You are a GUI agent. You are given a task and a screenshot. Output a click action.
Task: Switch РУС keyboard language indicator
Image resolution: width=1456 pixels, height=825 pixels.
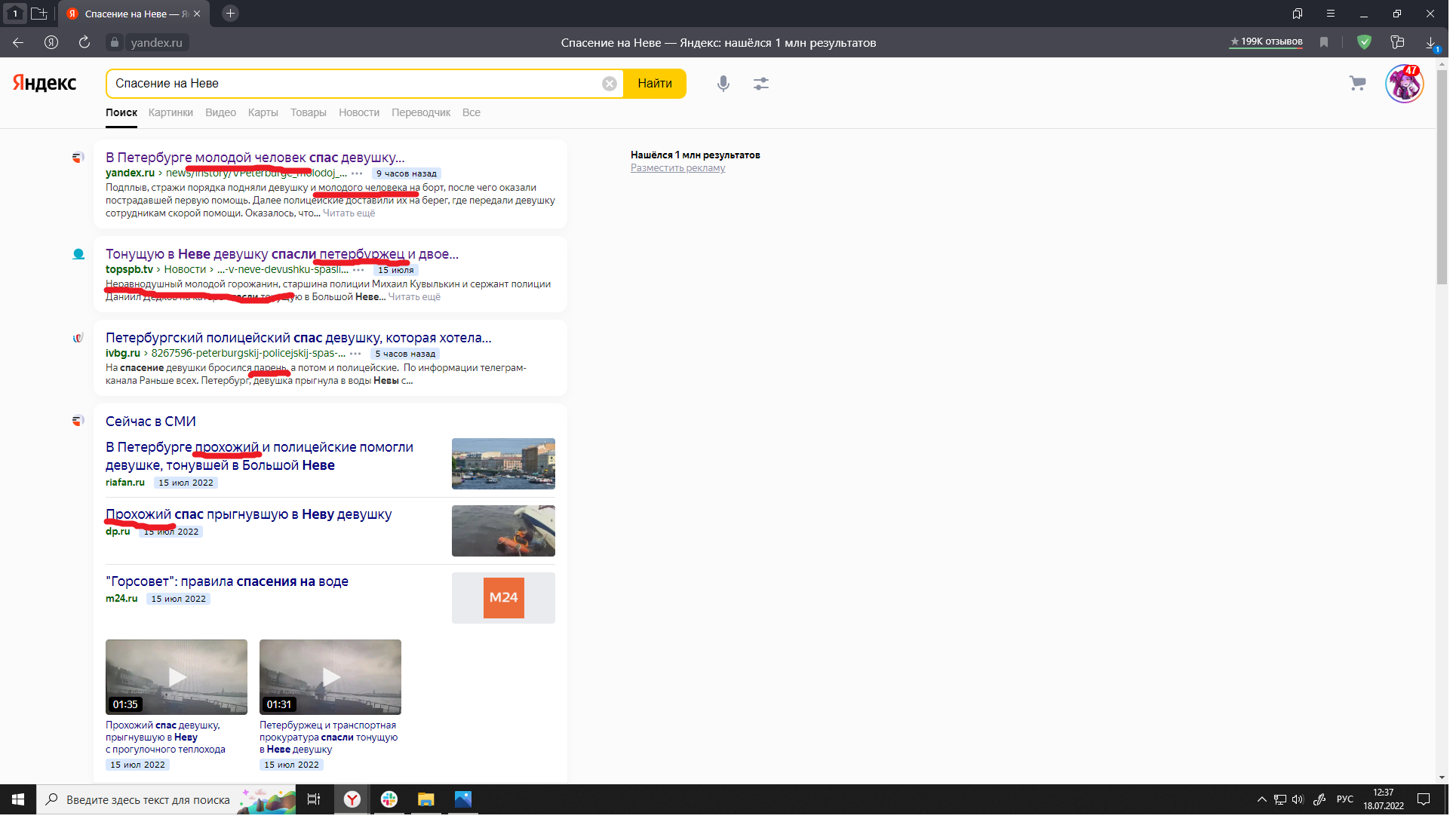click(x=1344, y=799)
